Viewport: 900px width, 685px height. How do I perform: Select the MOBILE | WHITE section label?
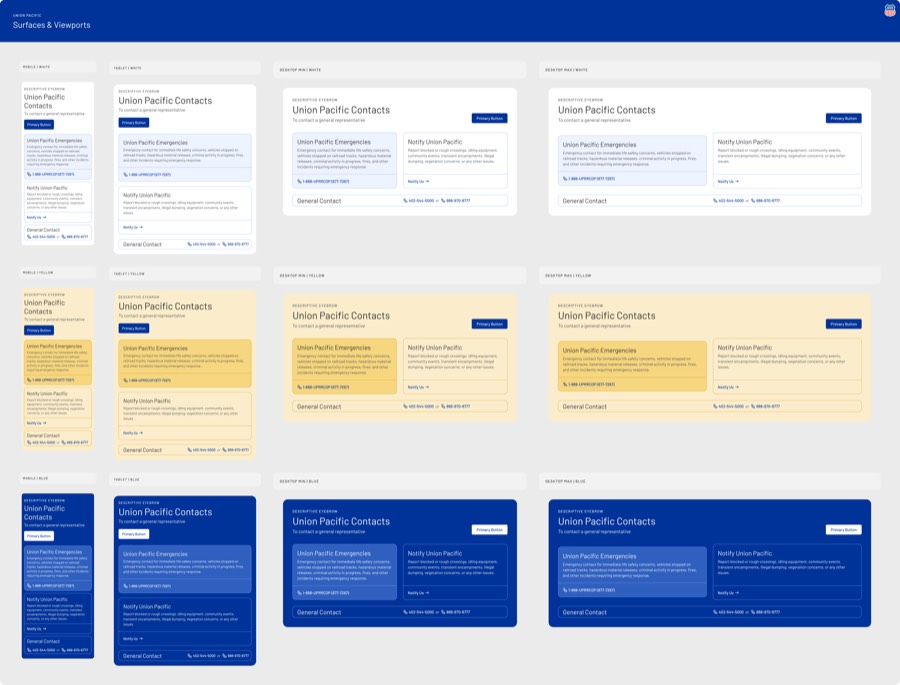click(x=36, y=67)
